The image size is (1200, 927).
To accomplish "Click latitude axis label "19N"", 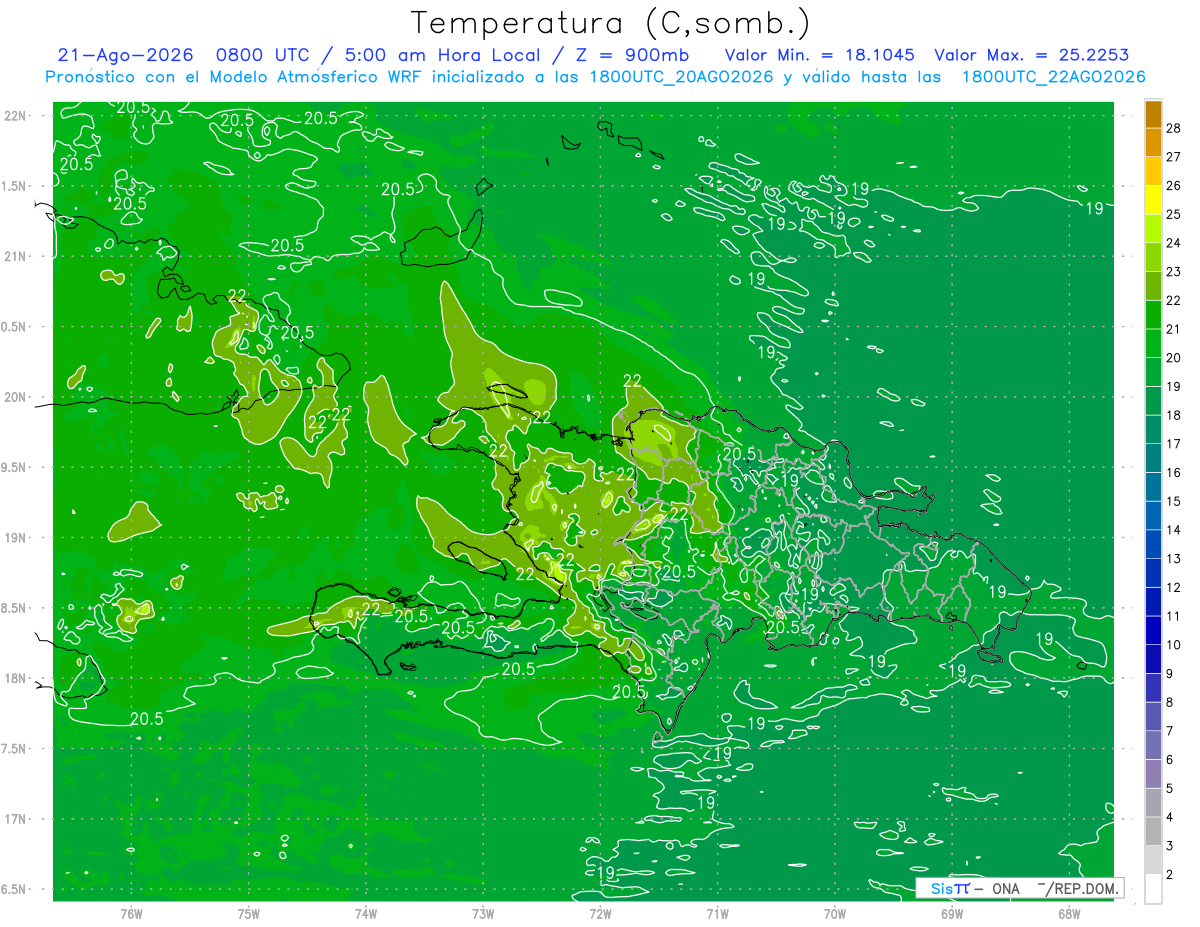I will click(16, 538).
